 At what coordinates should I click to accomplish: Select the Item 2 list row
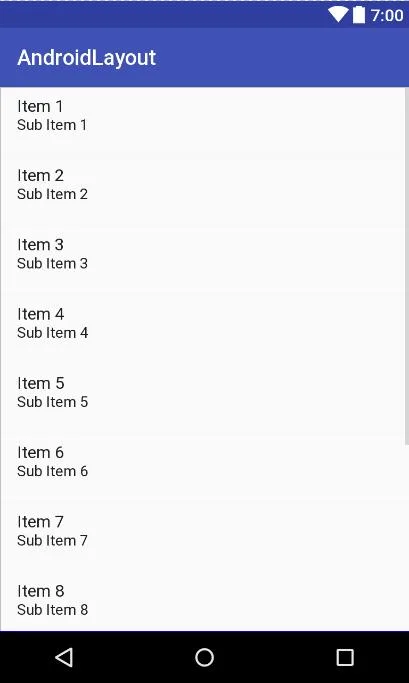pos(203,185)
